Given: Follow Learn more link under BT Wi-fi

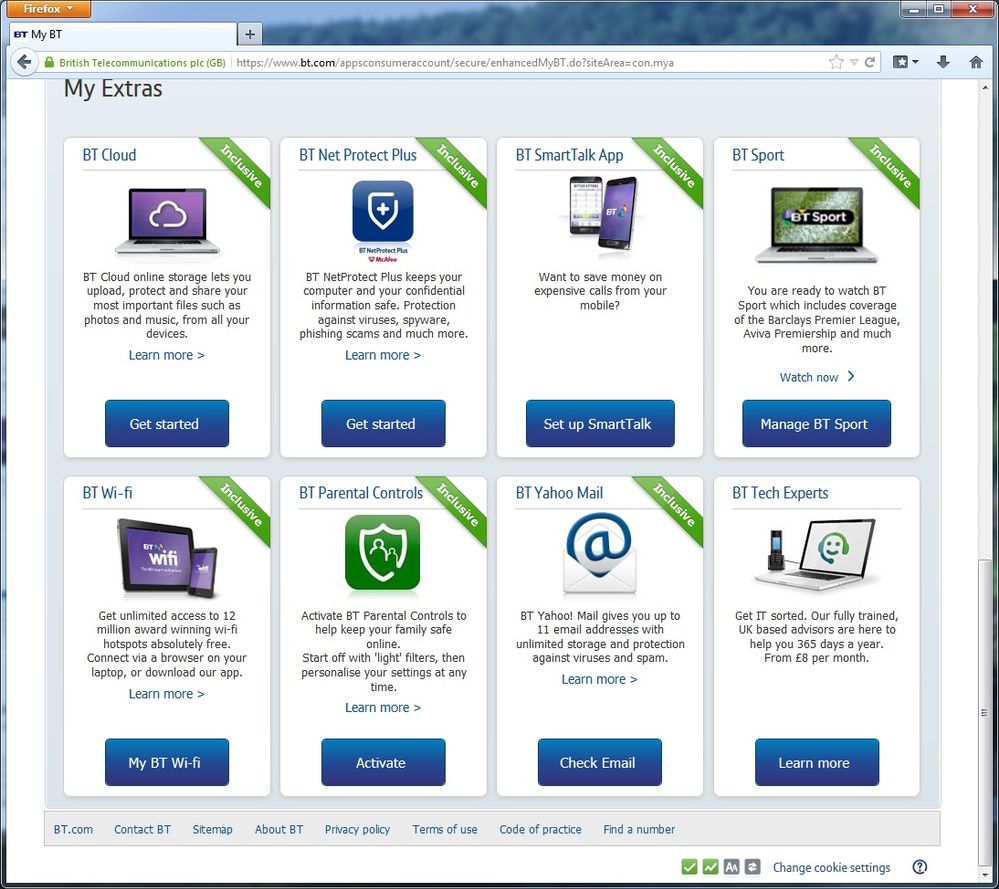Looking at the screenshot, I should 166,693.
